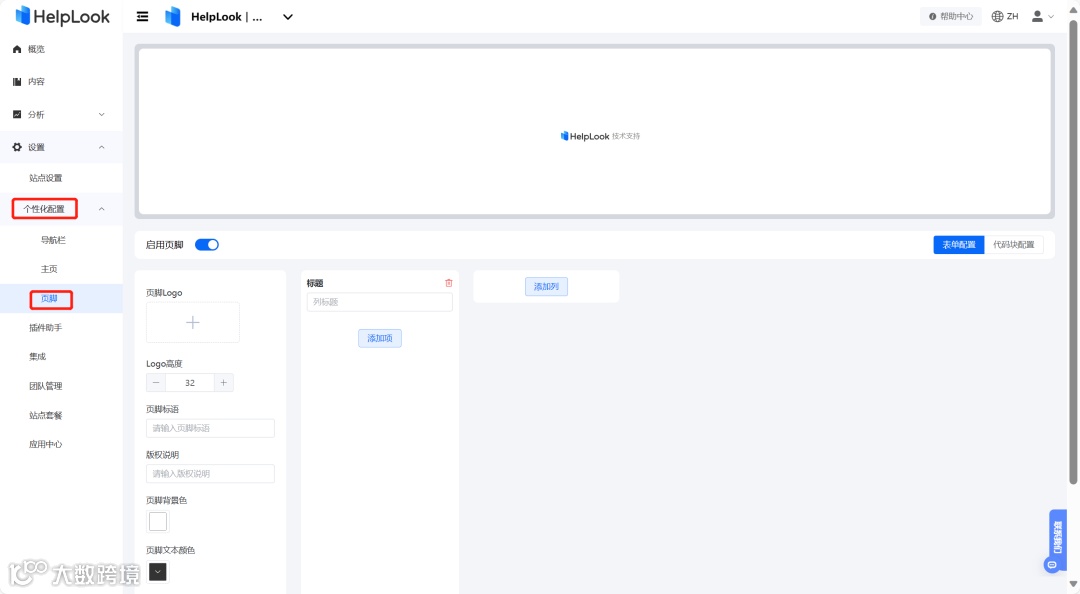Click the blue HelpLook site icon in top bar
This screenshot has height=594, width=1080.
(x=173, y=17)
